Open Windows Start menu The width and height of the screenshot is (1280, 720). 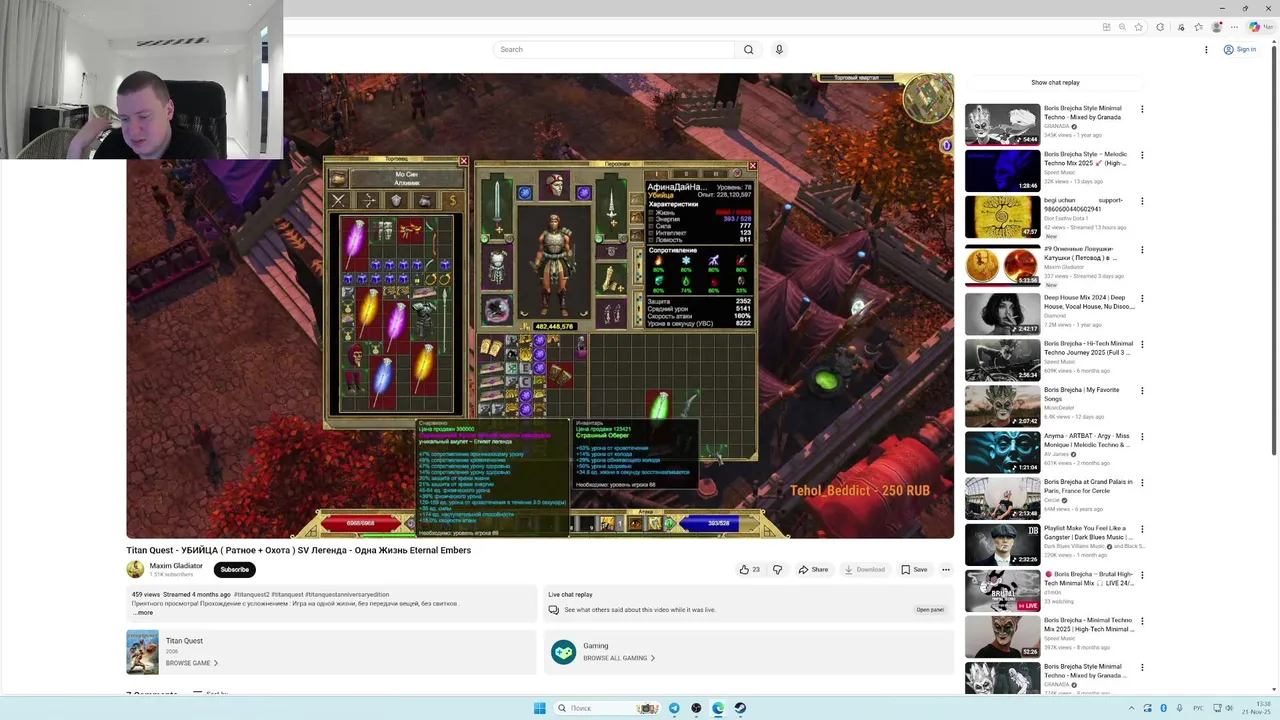539,708
